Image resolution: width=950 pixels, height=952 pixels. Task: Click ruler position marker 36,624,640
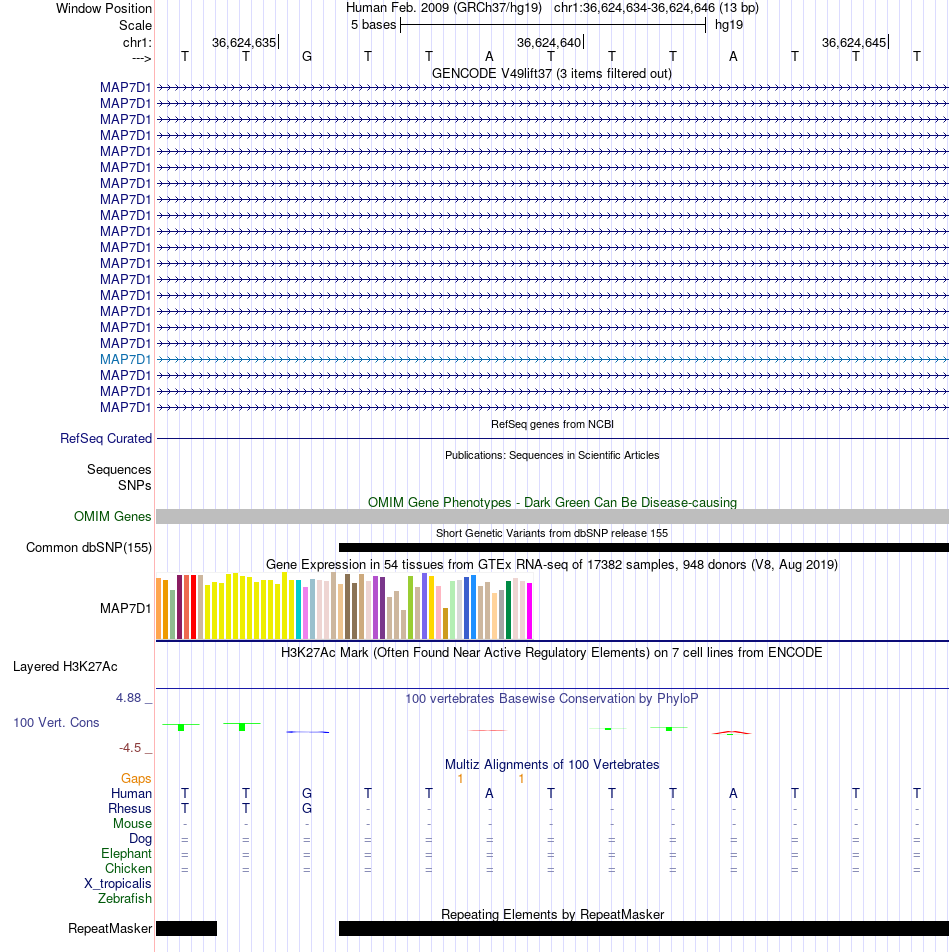point(549,42)
